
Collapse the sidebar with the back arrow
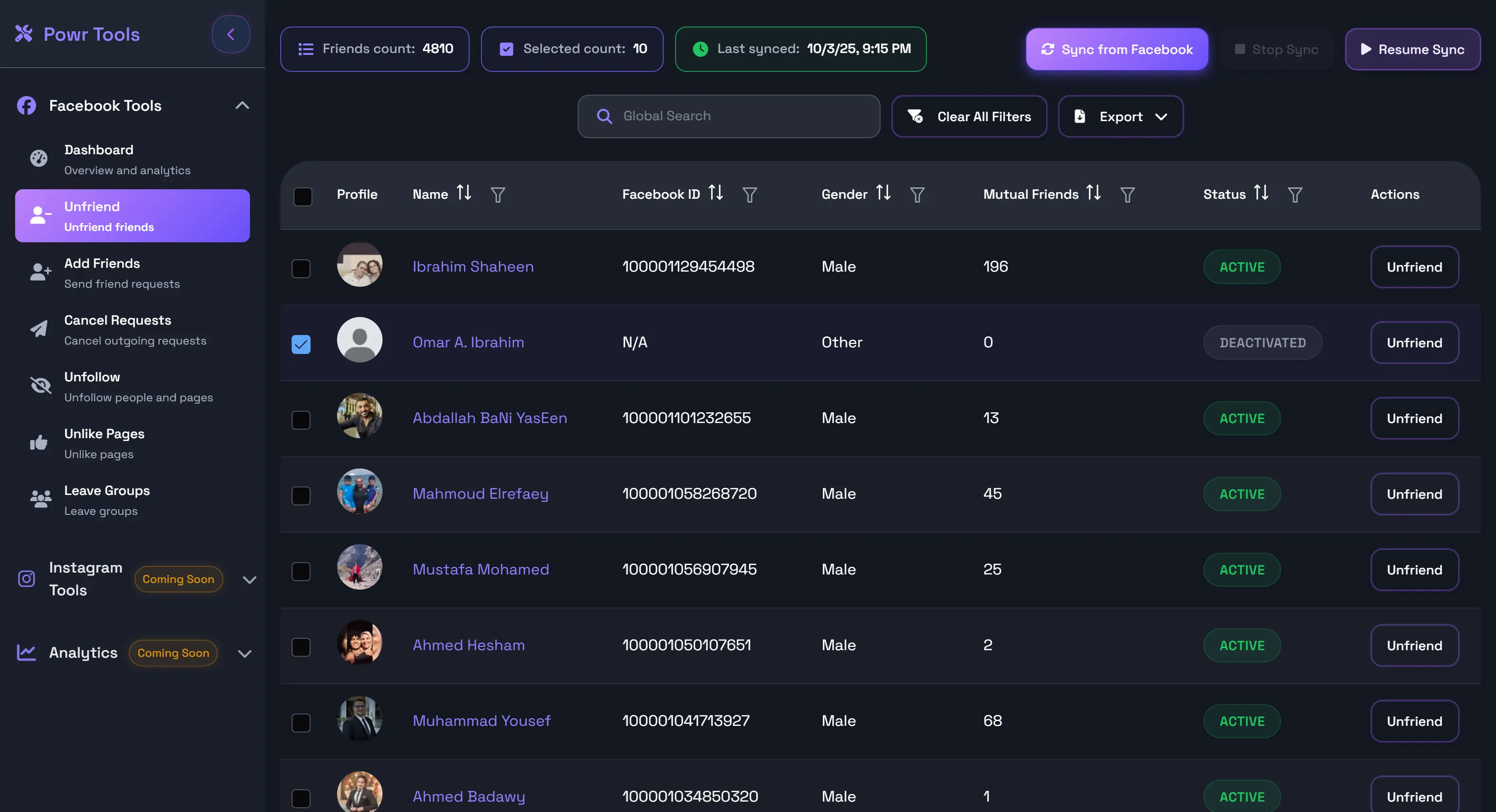(231, 34)
